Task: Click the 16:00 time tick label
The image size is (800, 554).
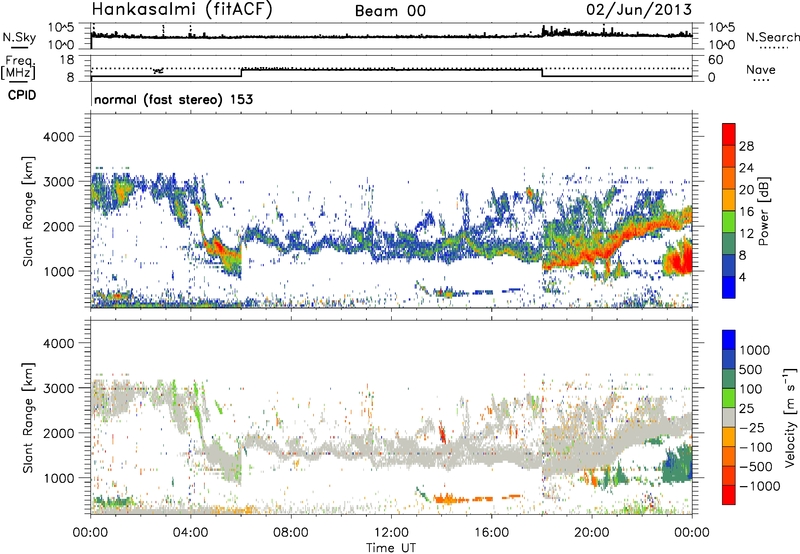Action: 491,533
